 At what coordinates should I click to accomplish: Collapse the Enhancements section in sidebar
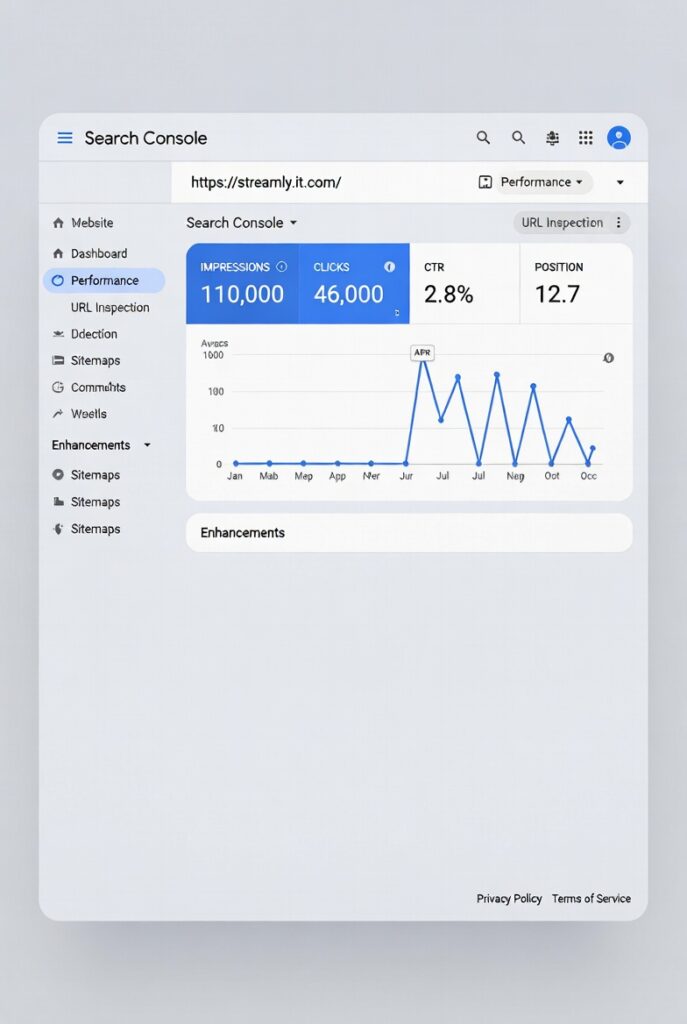coord(147,445)
